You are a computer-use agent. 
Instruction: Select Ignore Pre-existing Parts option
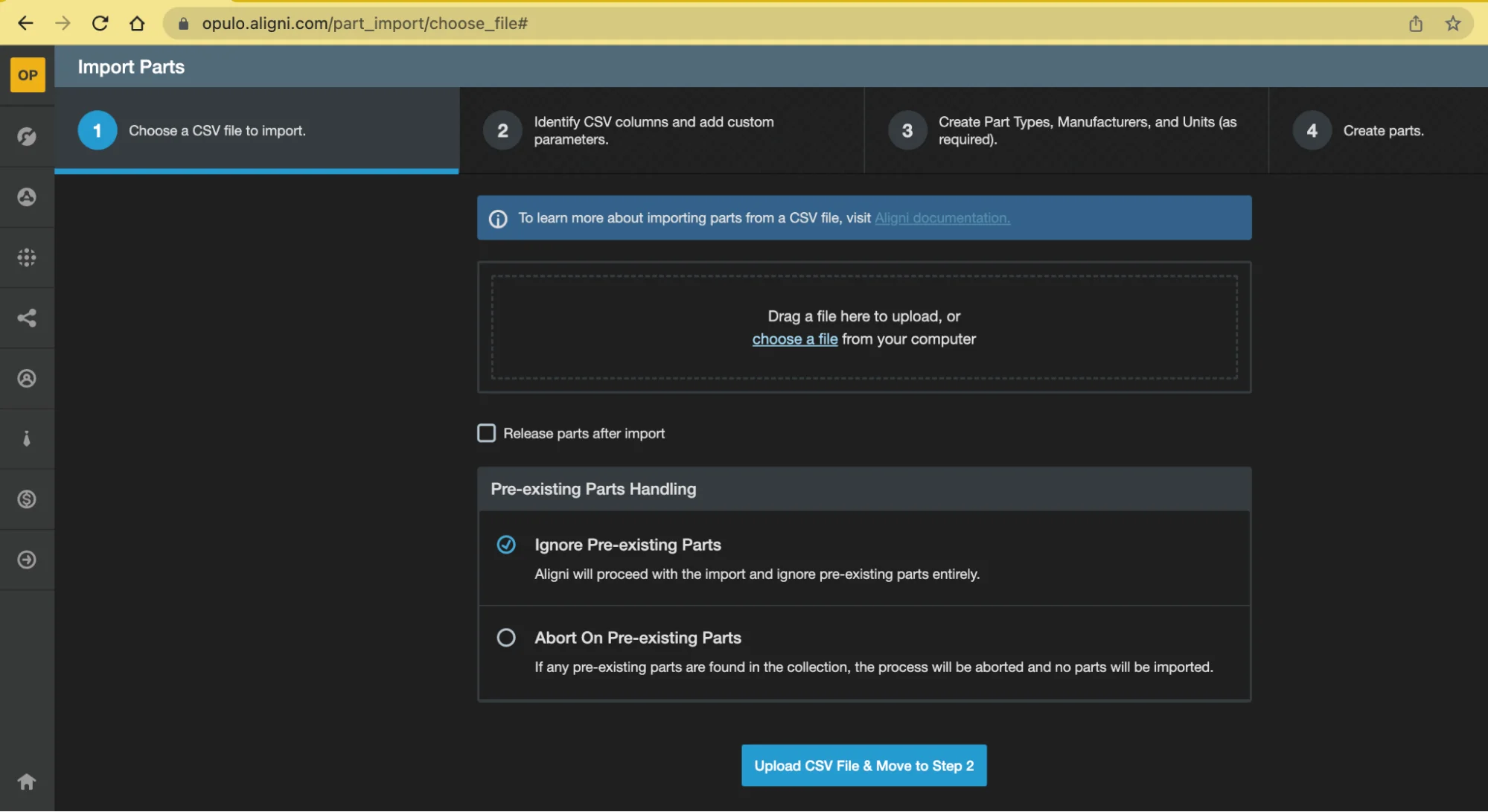tap(506, 545)
